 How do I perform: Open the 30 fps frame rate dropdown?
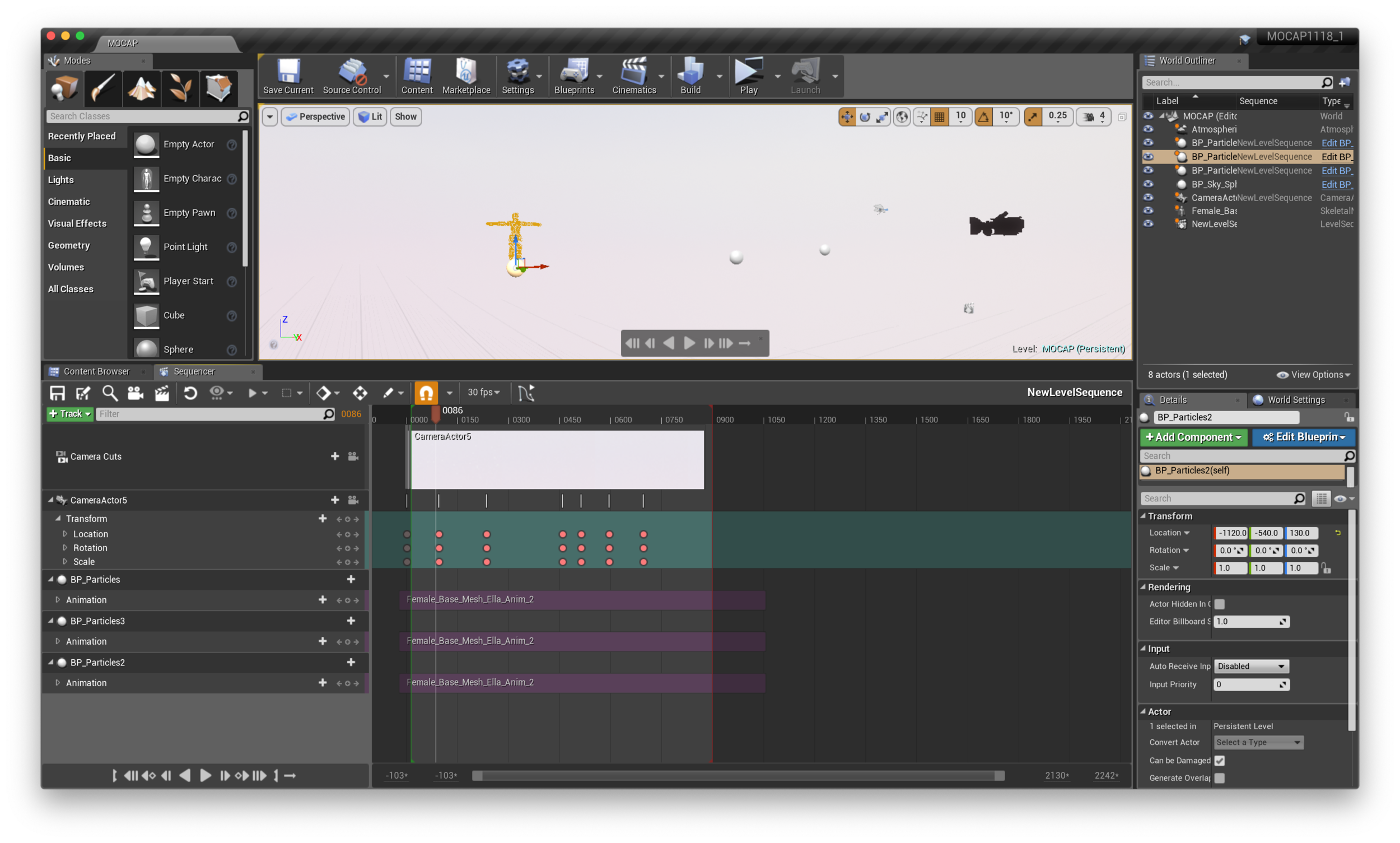483,392
